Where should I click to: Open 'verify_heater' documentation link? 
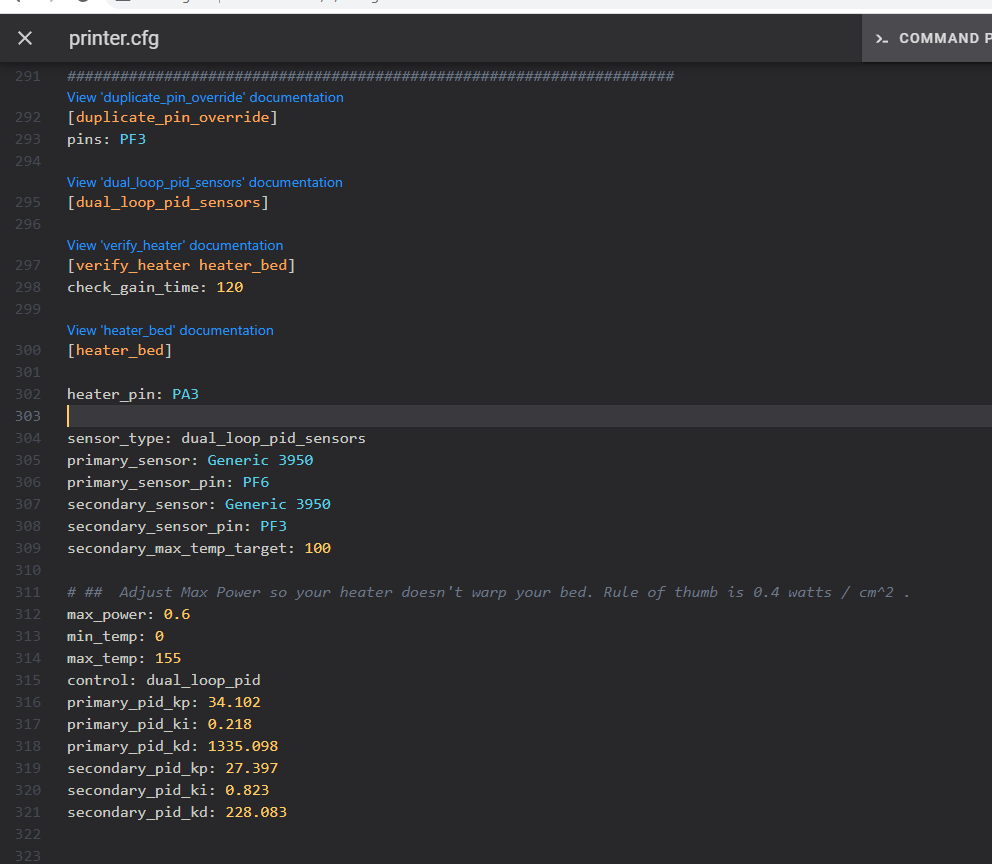click(175, 245)
